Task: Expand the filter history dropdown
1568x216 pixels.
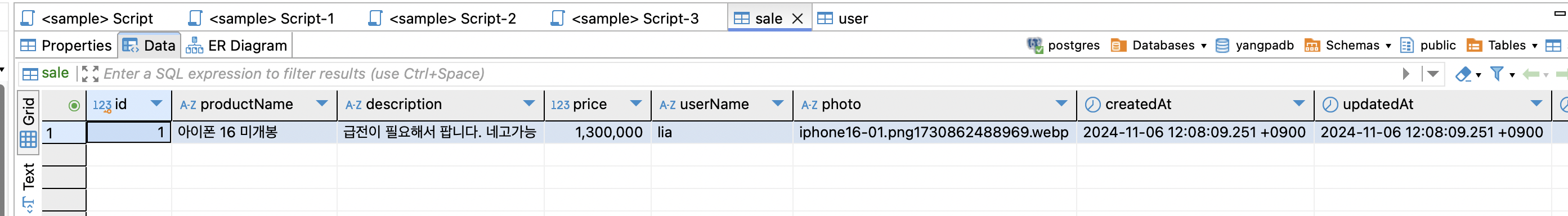Action: click(x=1433, y=74)
